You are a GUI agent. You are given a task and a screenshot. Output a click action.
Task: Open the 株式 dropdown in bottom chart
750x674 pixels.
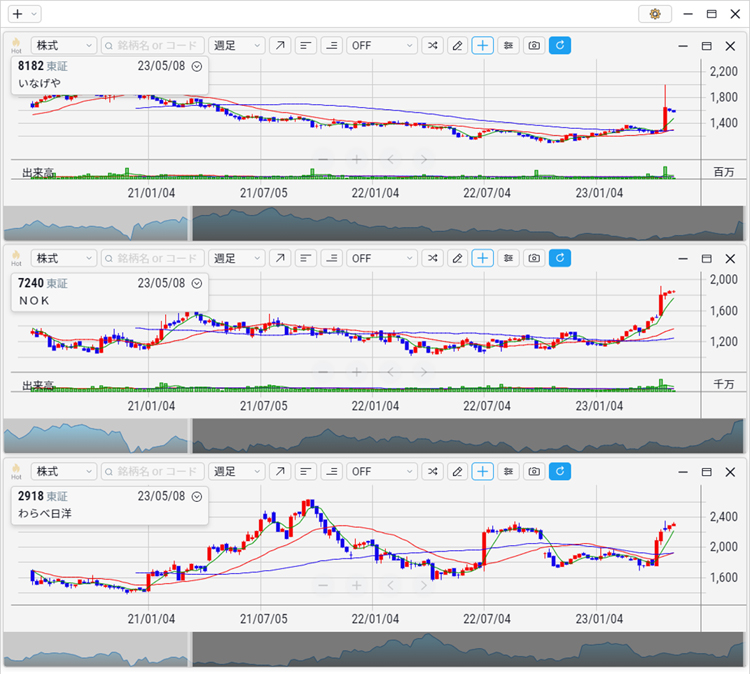pos(63,471)
